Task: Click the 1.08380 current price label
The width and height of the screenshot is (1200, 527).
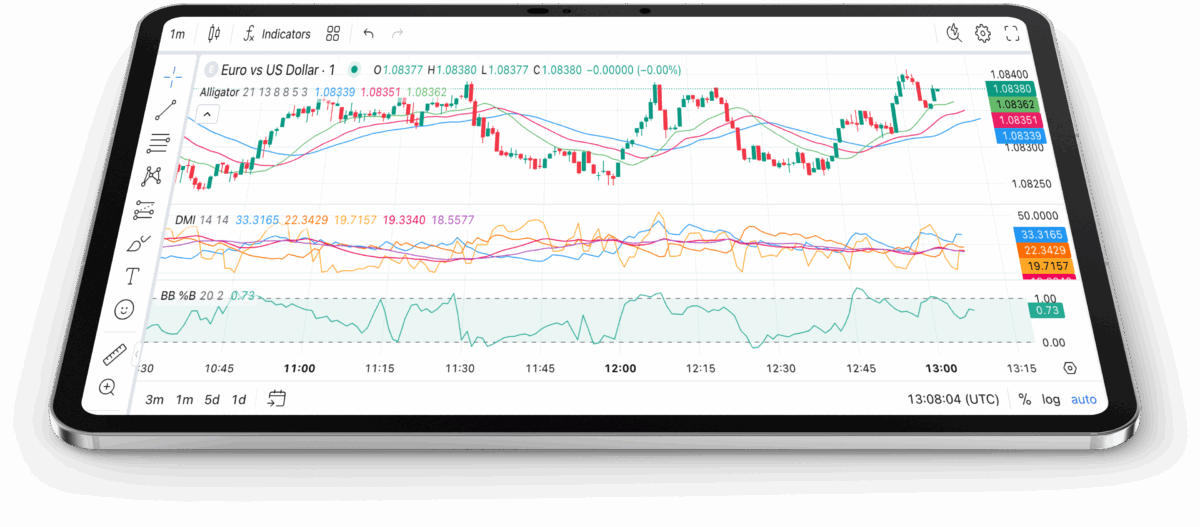Action: click(x=1010, y=89)
